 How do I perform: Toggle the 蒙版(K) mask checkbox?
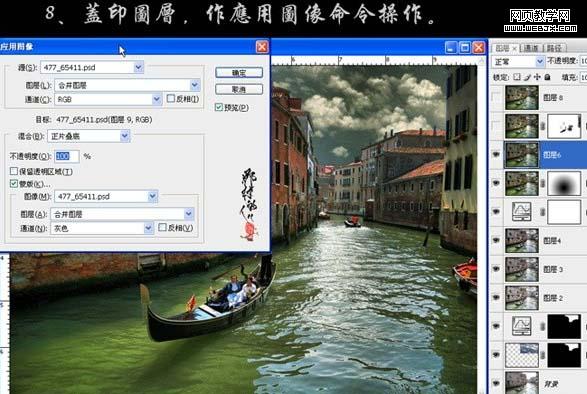(14, 184)
